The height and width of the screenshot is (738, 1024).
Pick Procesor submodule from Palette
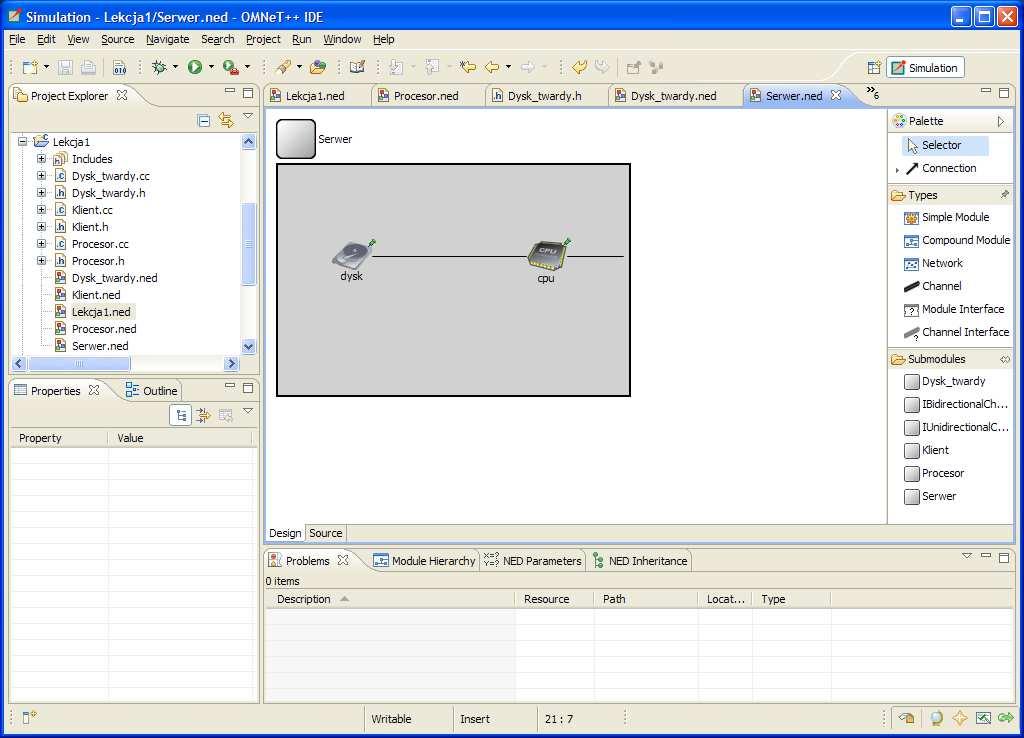[x=934, y=473]
